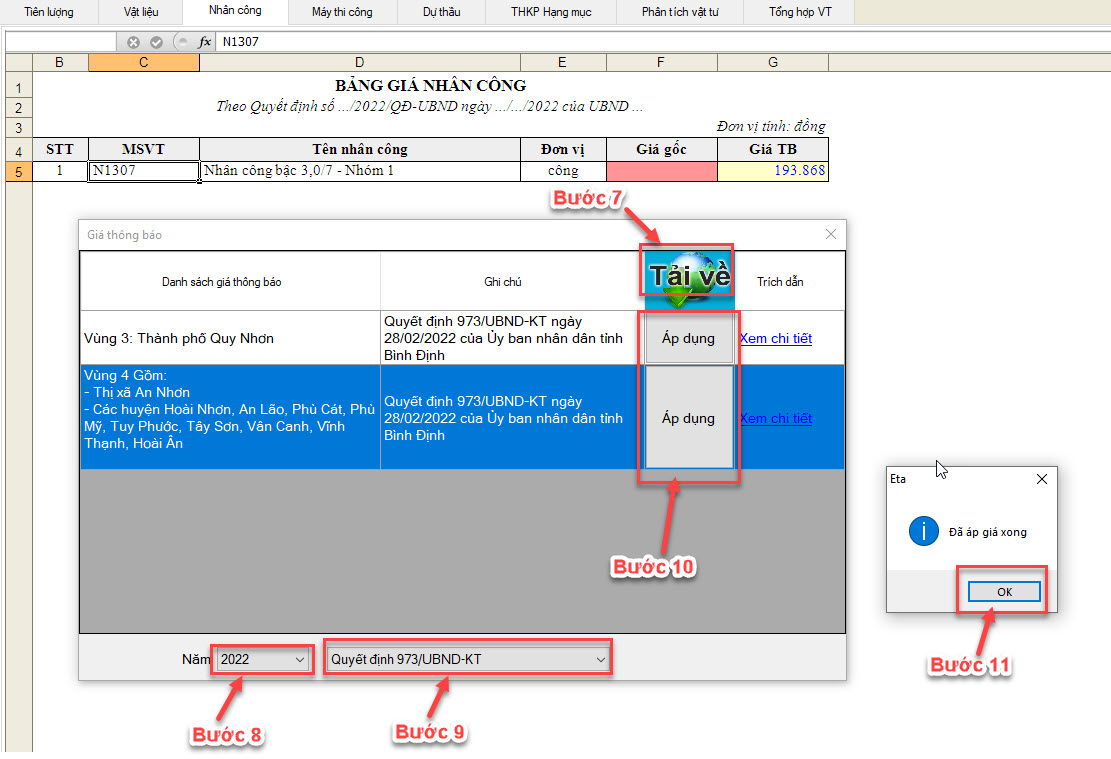Screen dimensions: 1111x759
Task: Switch to Phân tích vật tư tab
Action: [x=679, y=12]
